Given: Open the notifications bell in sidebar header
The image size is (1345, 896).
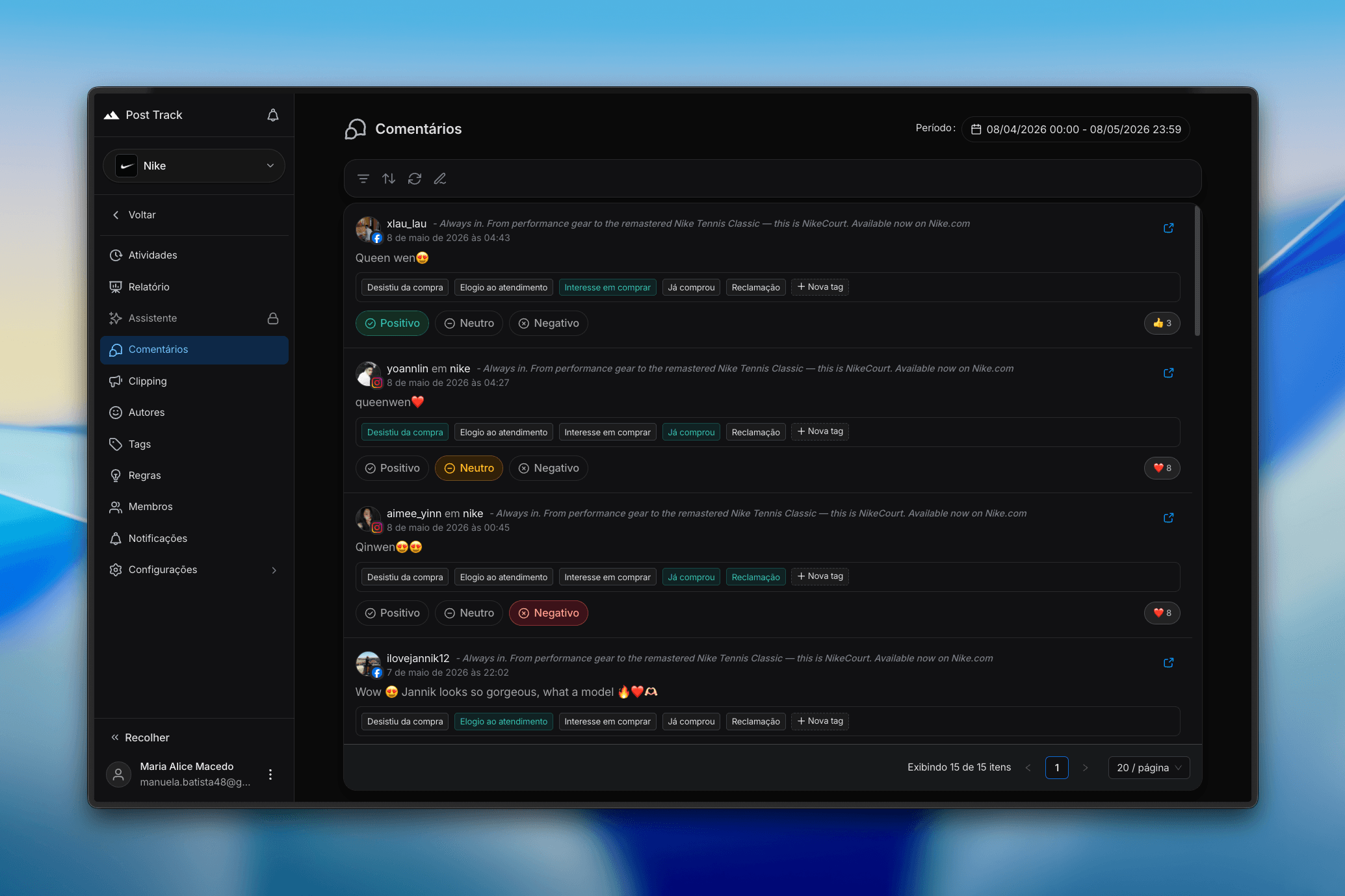Looking at the screenshot, I should pos(273,115).
